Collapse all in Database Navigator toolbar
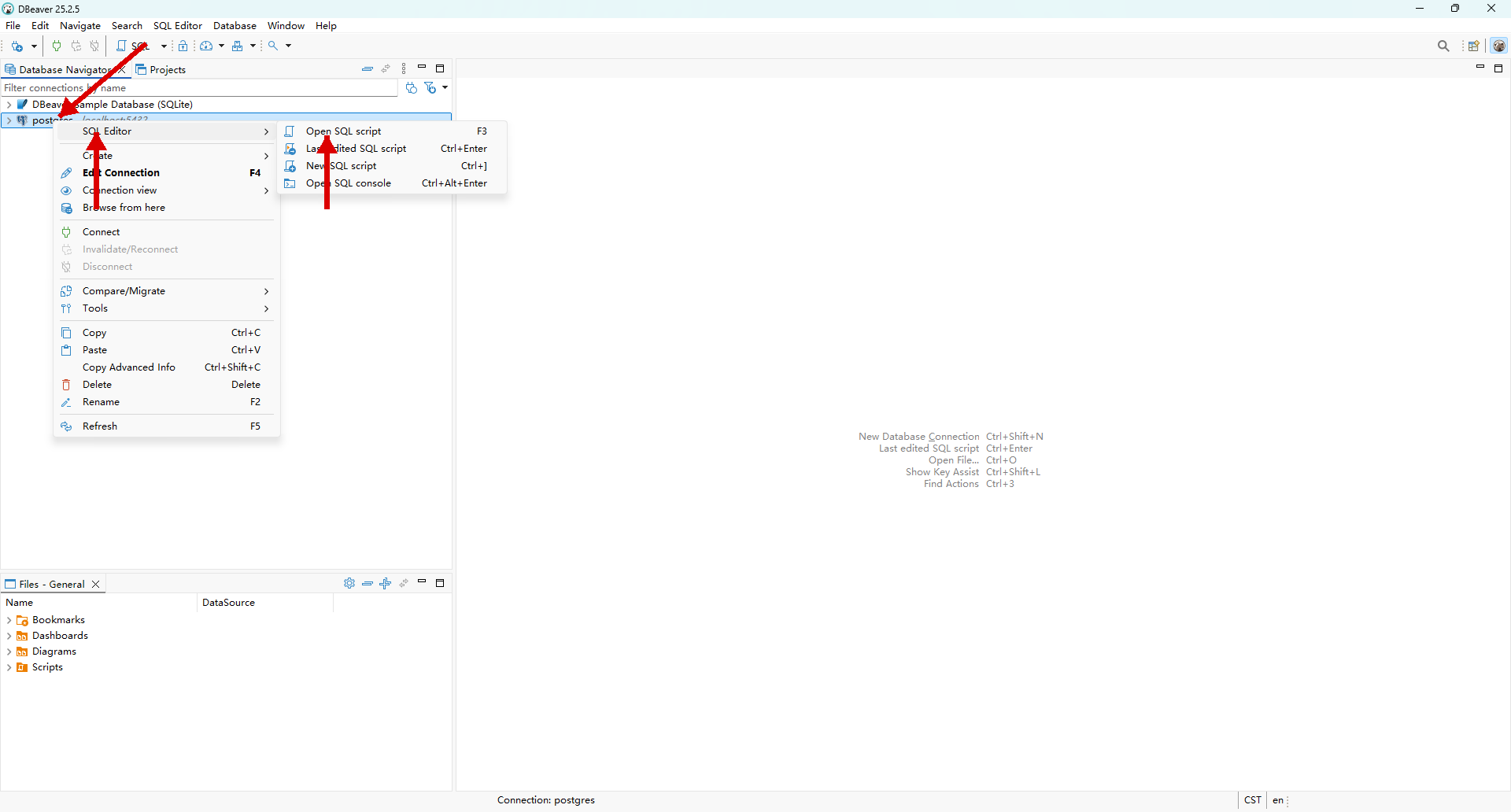Image resolution: width=1511 pixels, height=812 pixels. (x=368, y=69)
